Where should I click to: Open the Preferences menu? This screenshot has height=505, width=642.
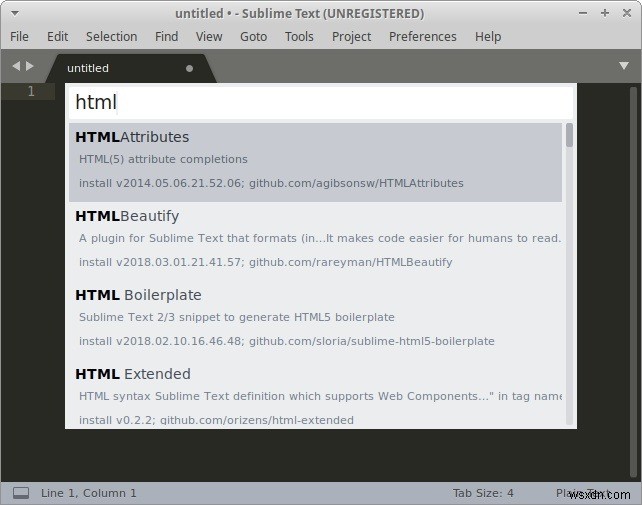click(423, 37)
